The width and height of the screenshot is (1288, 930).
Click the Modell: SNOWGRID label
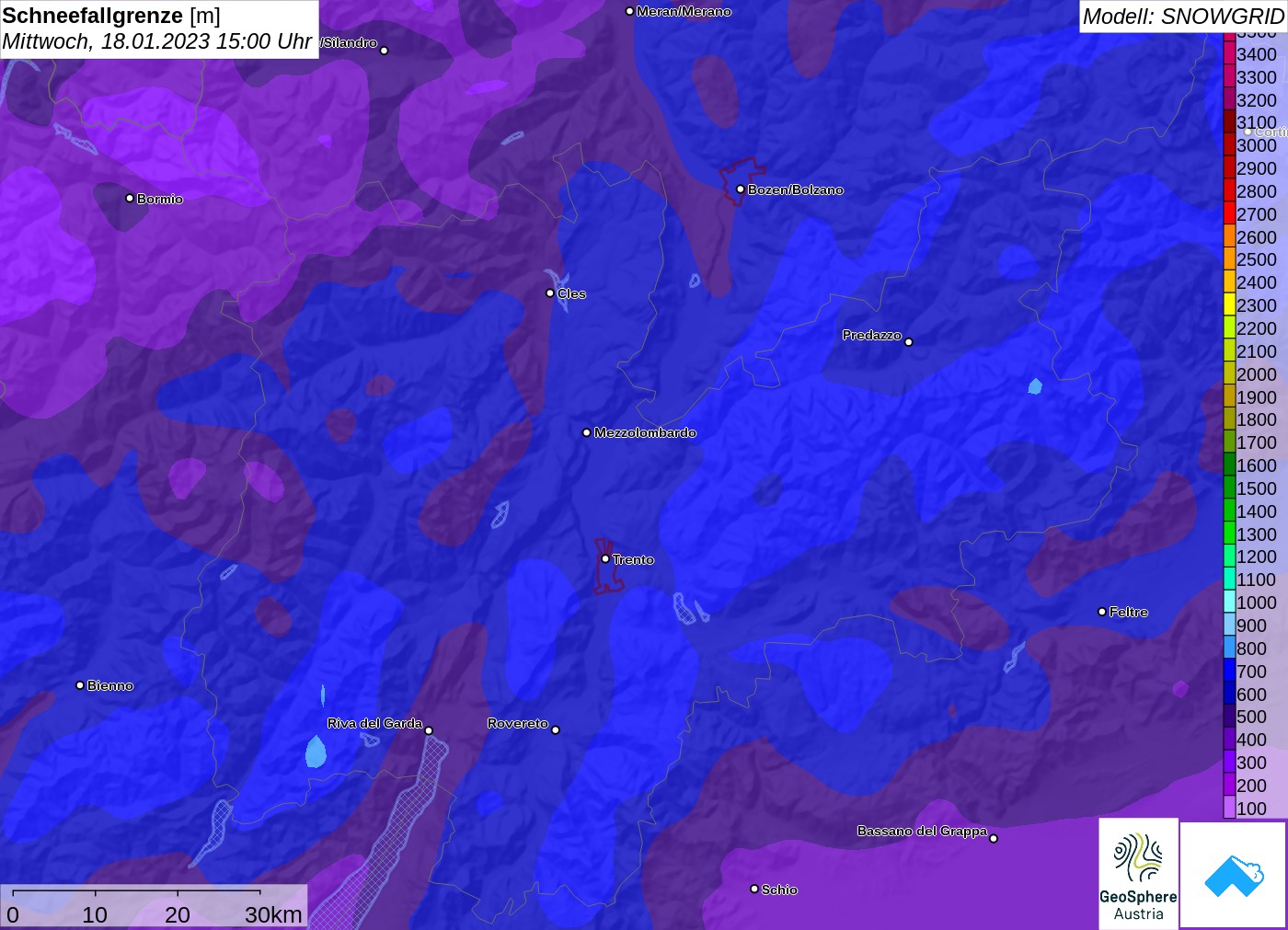tap(1183, 16)
